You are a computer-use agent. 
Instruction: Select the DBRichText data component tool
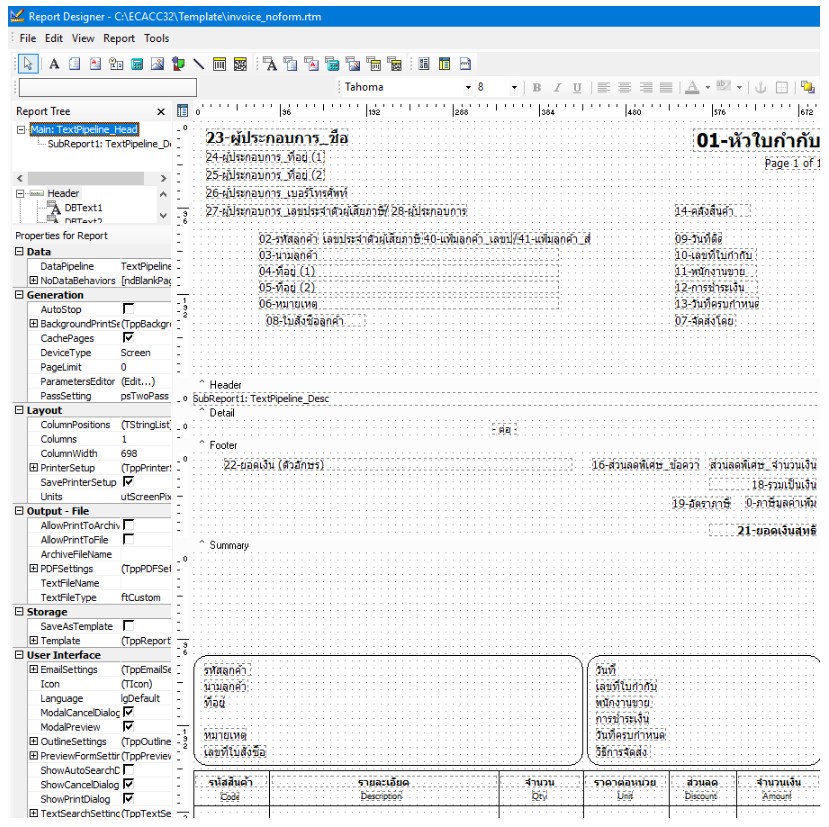(x=311, y=64)
